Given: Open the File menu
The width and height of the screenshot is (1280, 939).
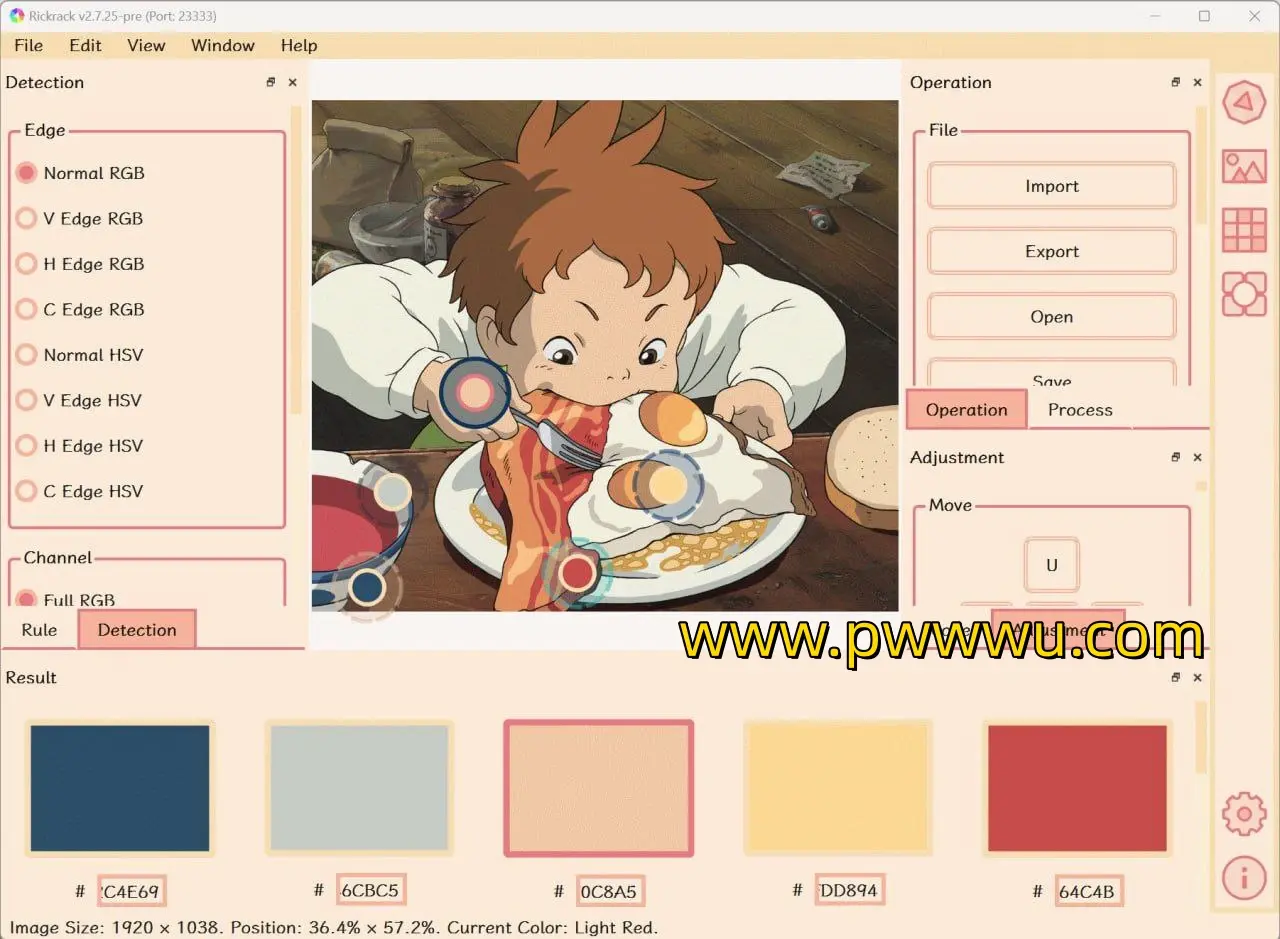Looking at the screenshot, I should pos(28,45).
